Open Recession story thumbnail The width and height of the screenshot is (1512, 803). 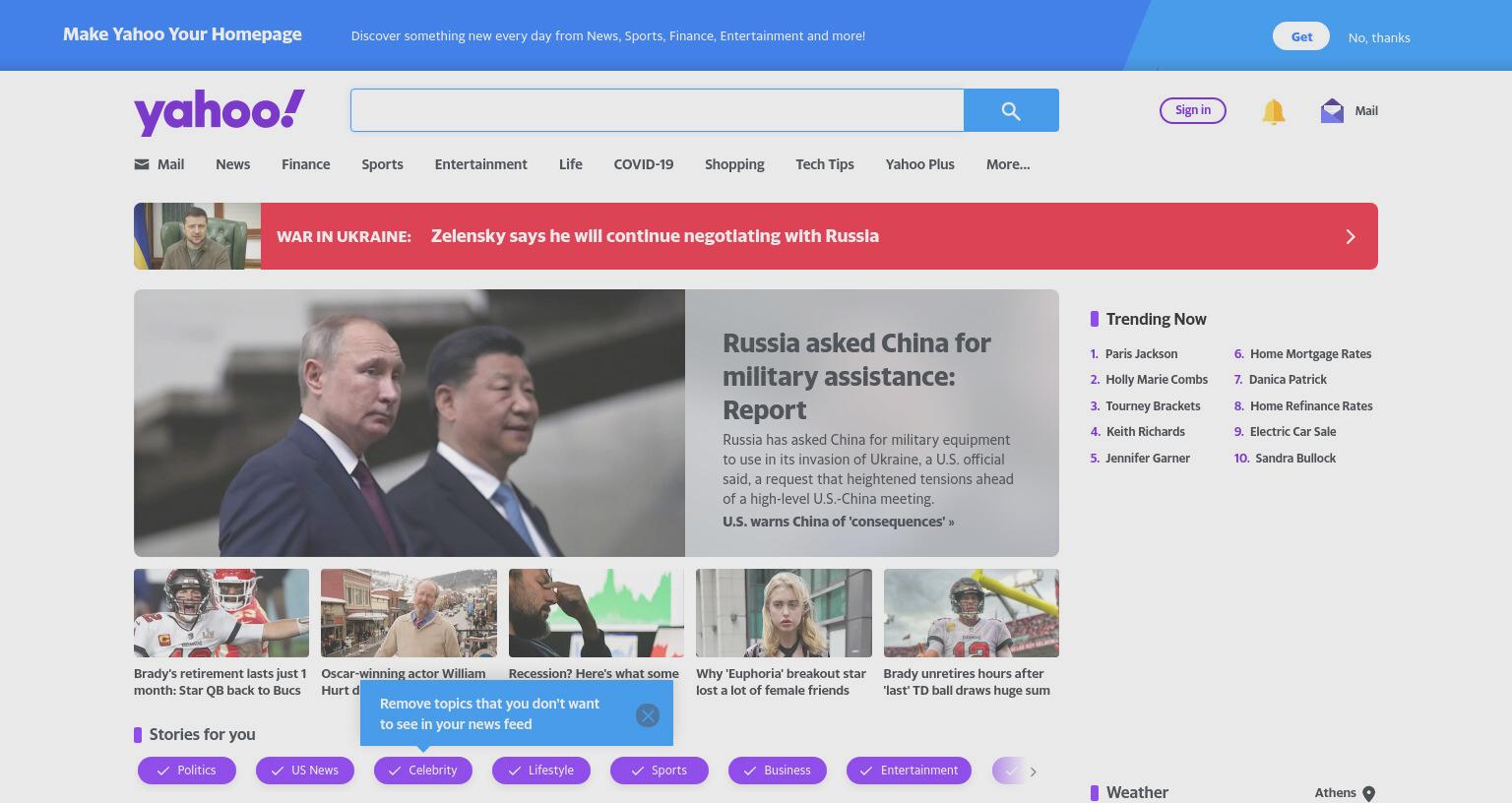(597, 613)
